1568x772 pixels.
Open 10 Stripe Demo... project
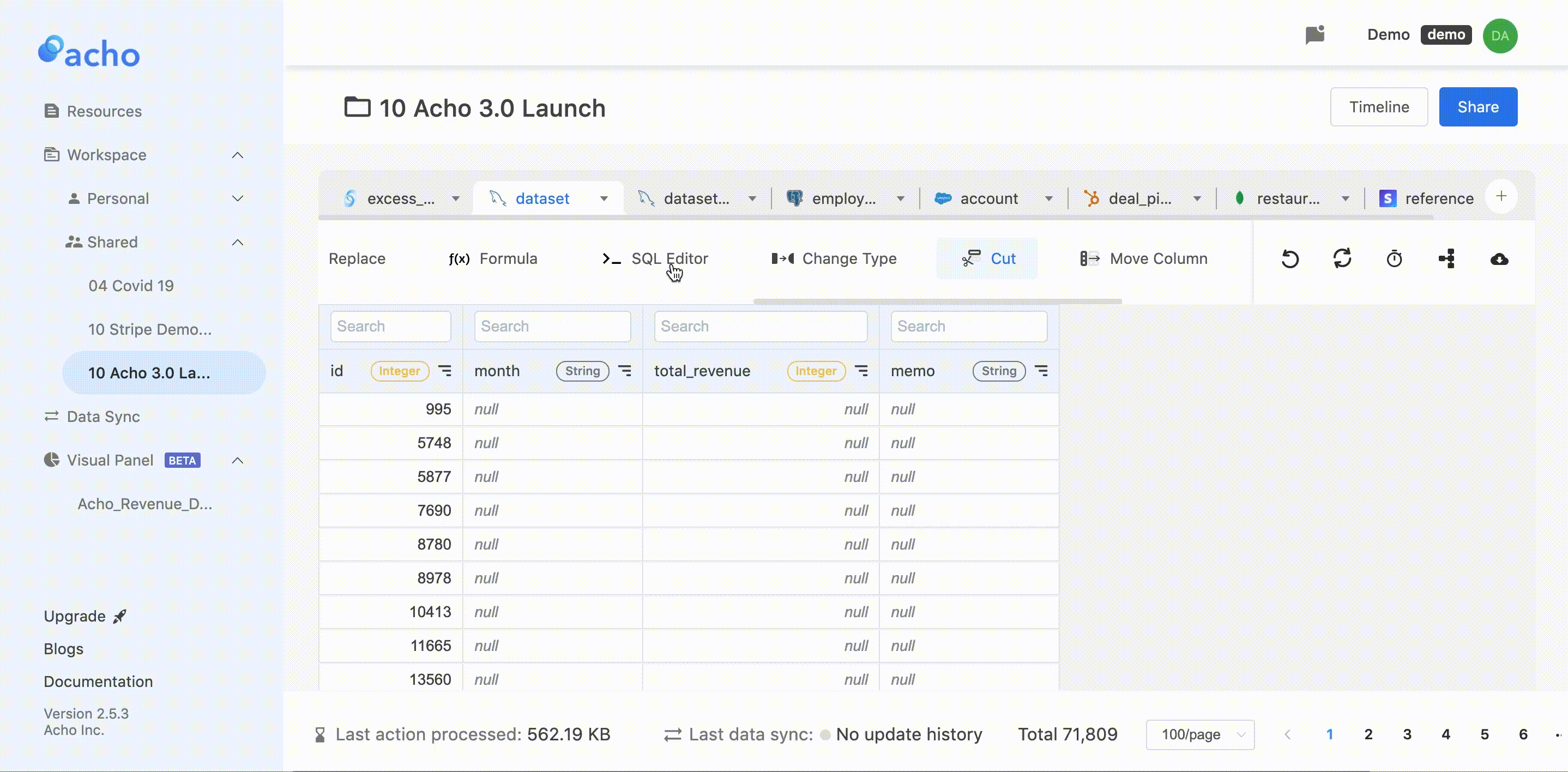click(150, 329)
